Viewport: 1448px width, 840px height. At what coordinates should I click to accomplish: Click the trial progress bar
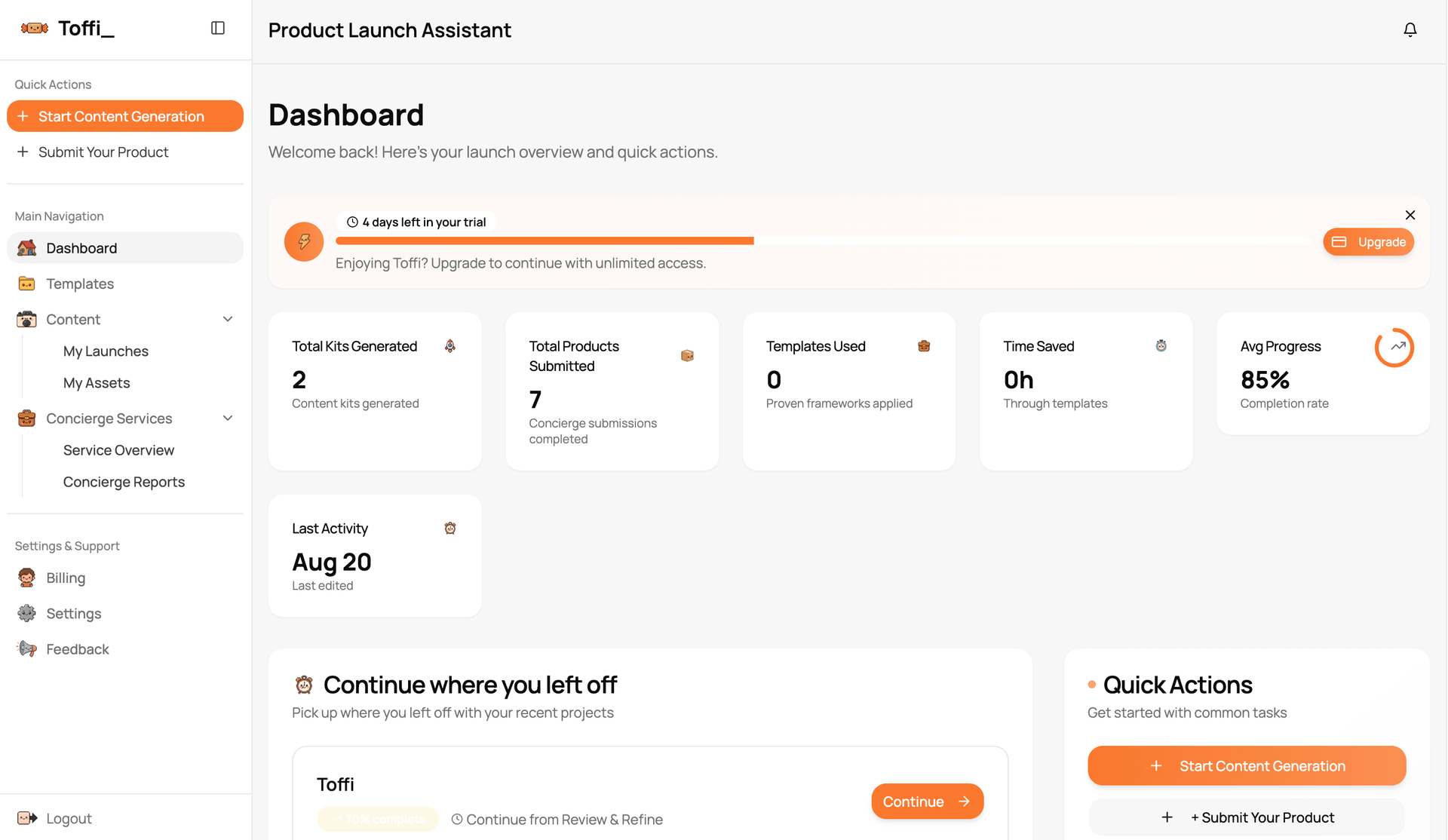(823, 241)
